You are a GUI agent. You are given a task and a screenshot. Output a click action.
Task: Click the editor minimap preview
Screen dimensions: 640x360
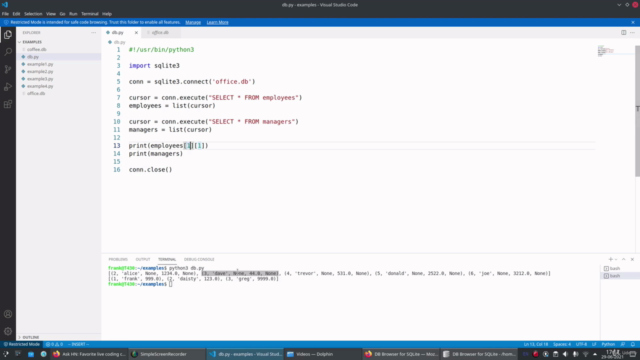[606, 51]
